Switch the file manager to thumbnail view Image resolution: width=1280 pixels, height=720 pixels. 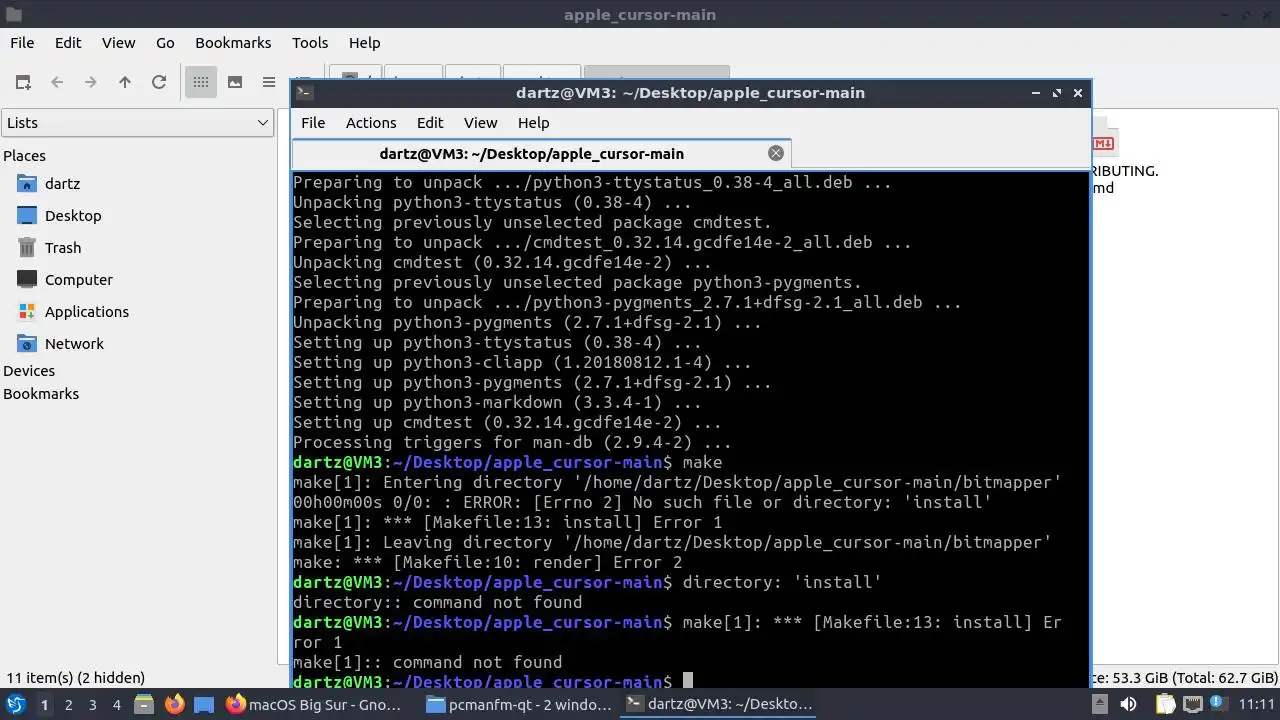pyautogui.click(x=235, y=82)
